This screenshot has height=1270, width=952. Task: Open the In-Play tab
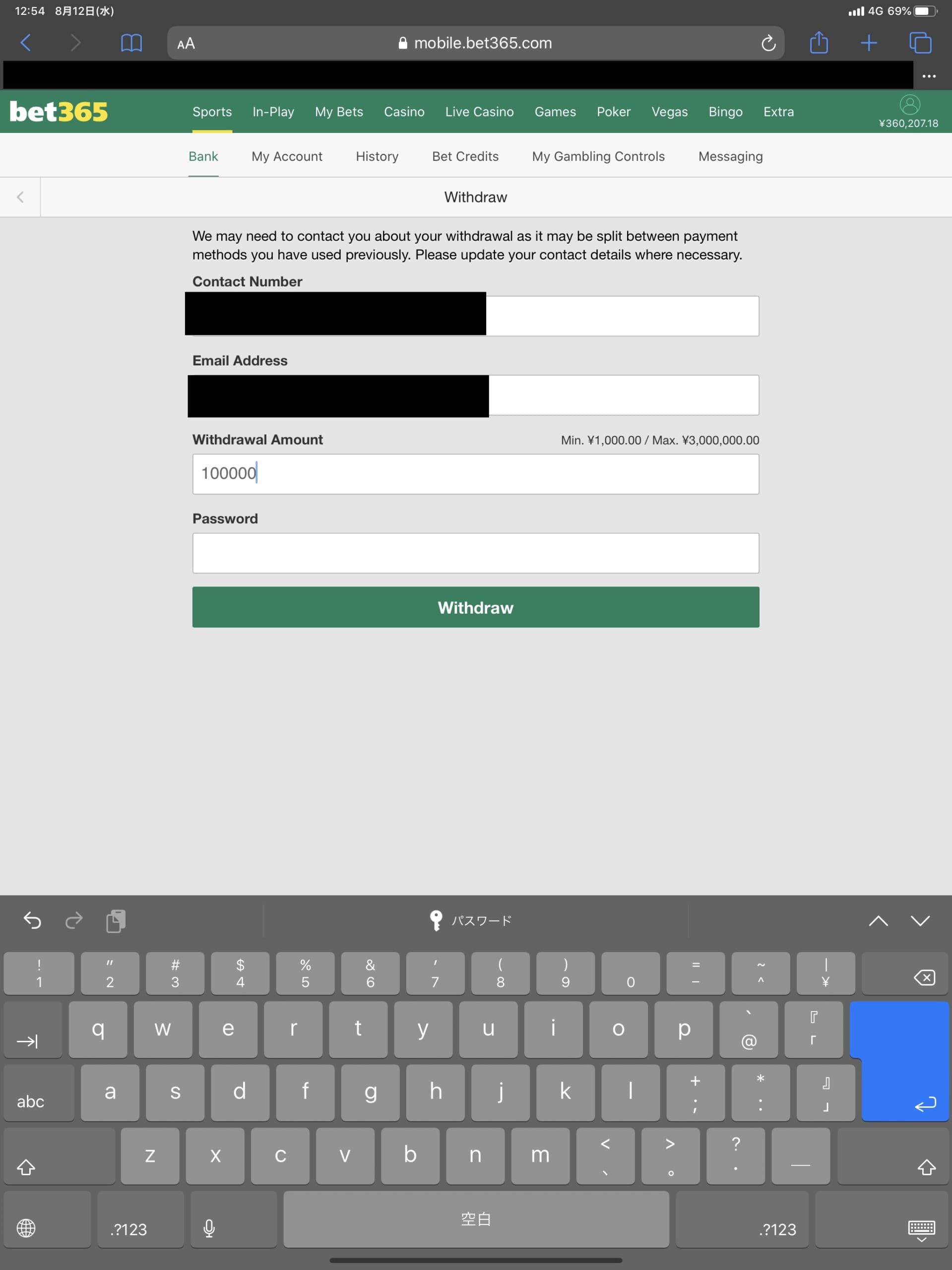pos(273,112)
